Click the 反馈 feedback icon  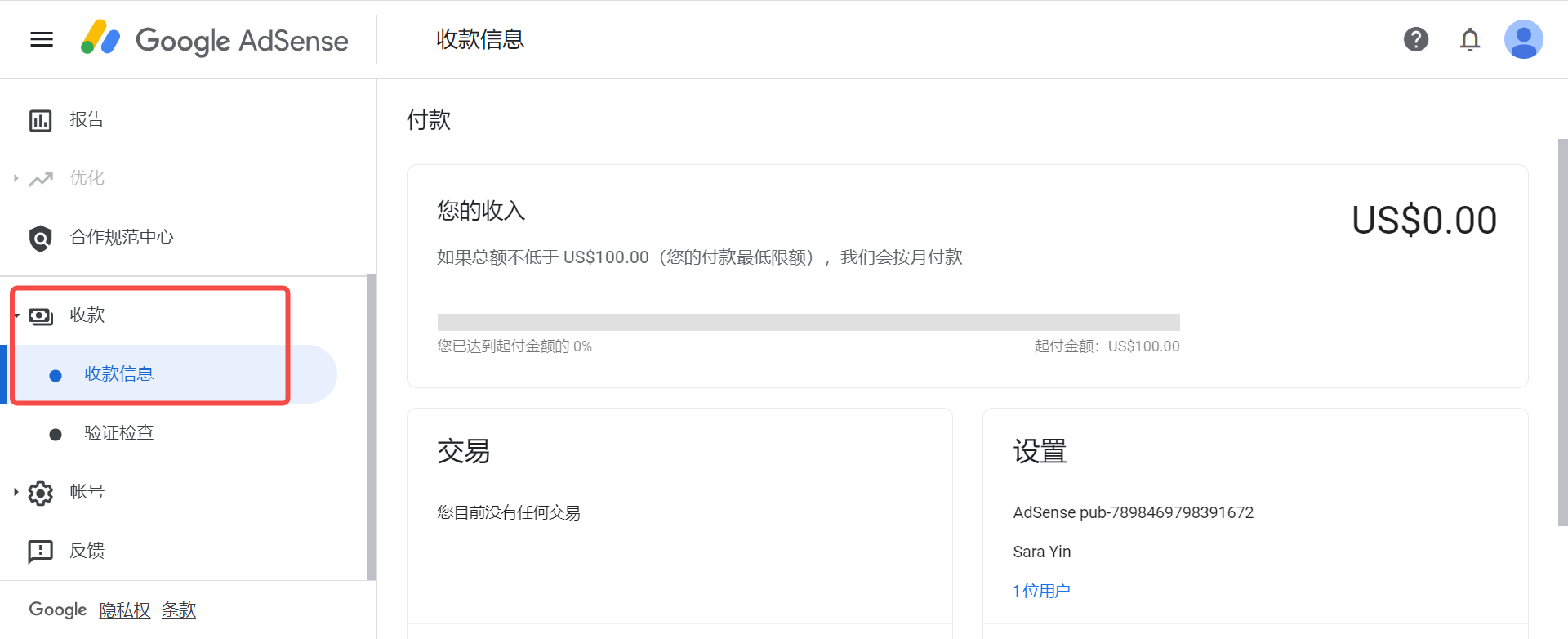[40, 552]
